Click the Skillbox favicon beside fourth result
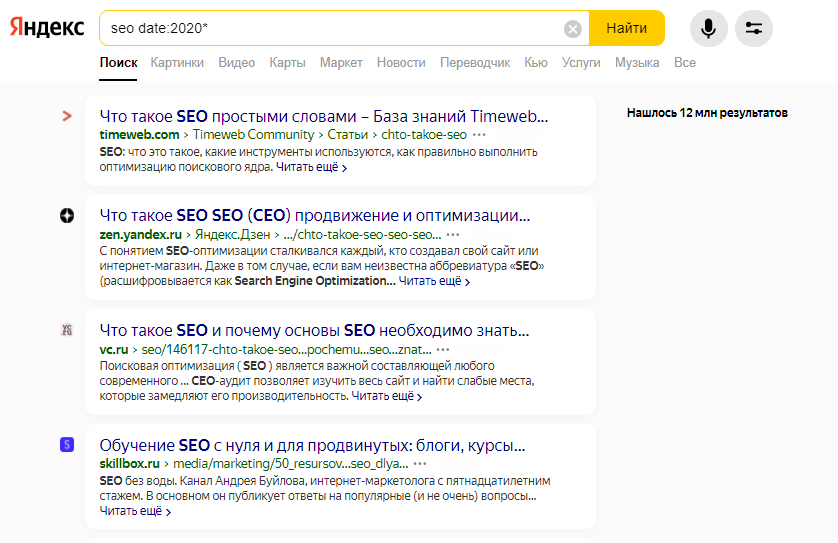 coord(67,444)
